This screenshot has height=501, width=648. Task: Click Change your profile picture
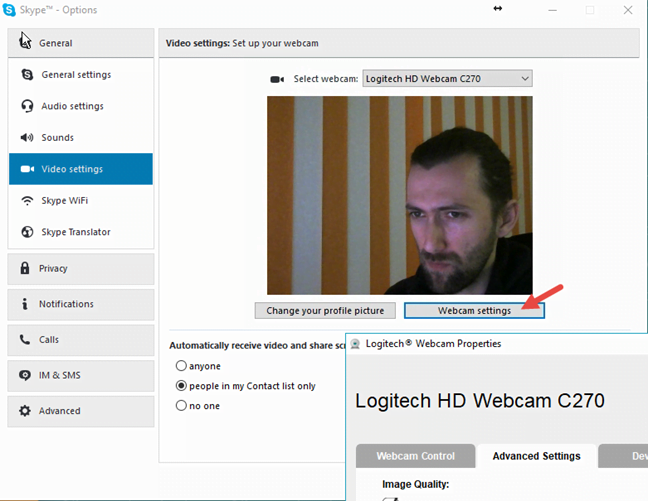pos(325,310)
